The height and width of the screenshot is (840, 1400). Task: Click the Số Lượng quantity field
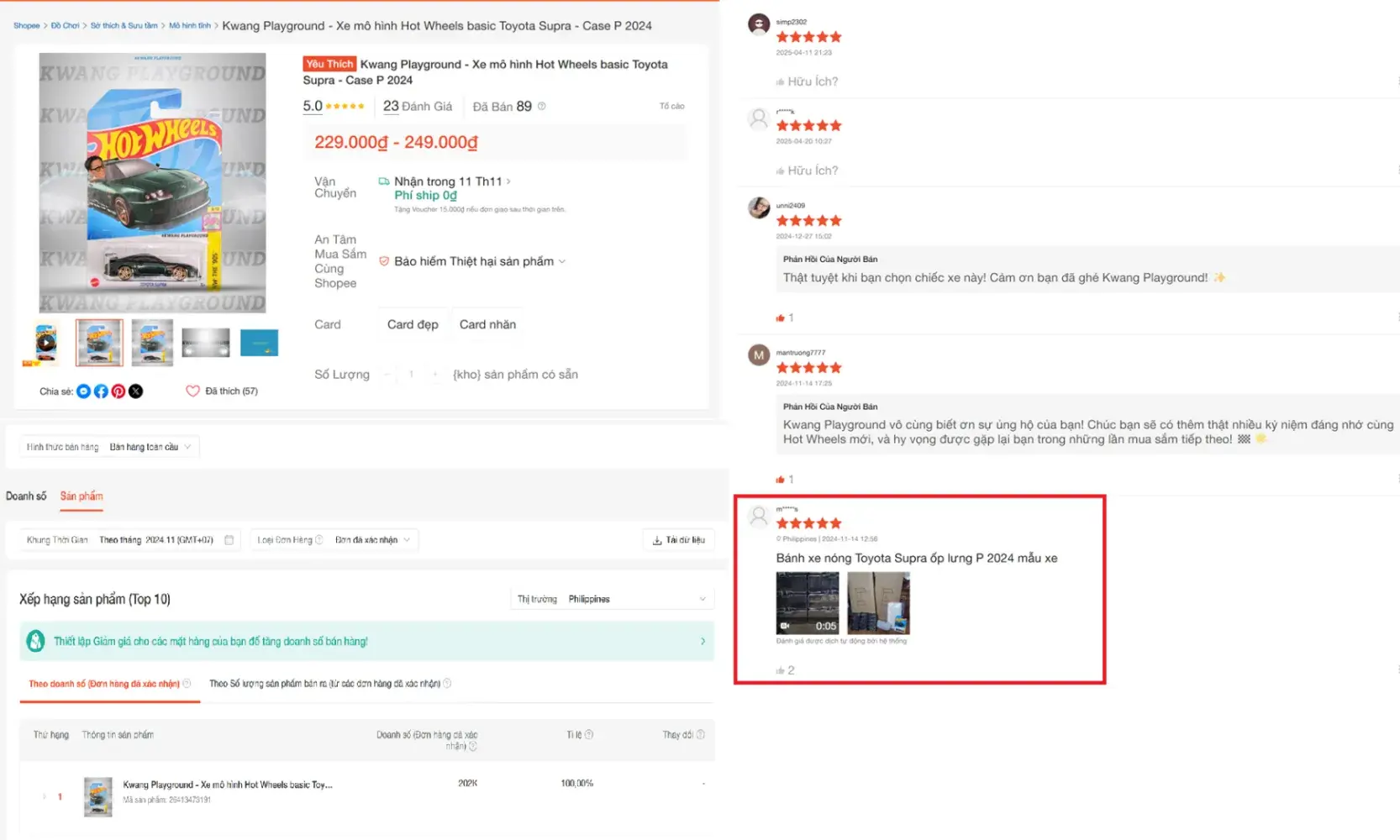[411, 375]
